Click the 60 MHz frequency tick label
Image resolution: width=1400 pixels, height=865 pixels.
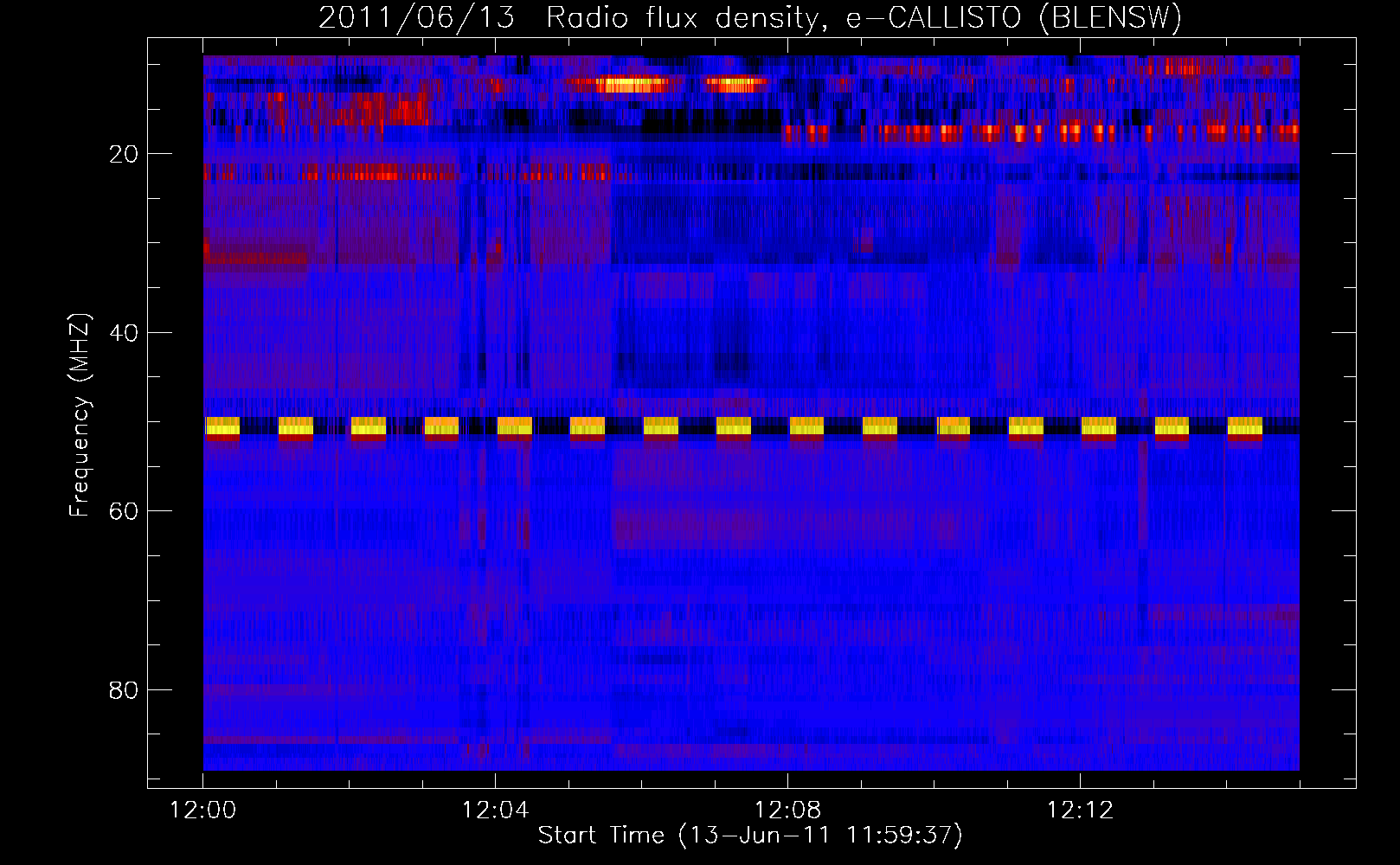point(124,511)
